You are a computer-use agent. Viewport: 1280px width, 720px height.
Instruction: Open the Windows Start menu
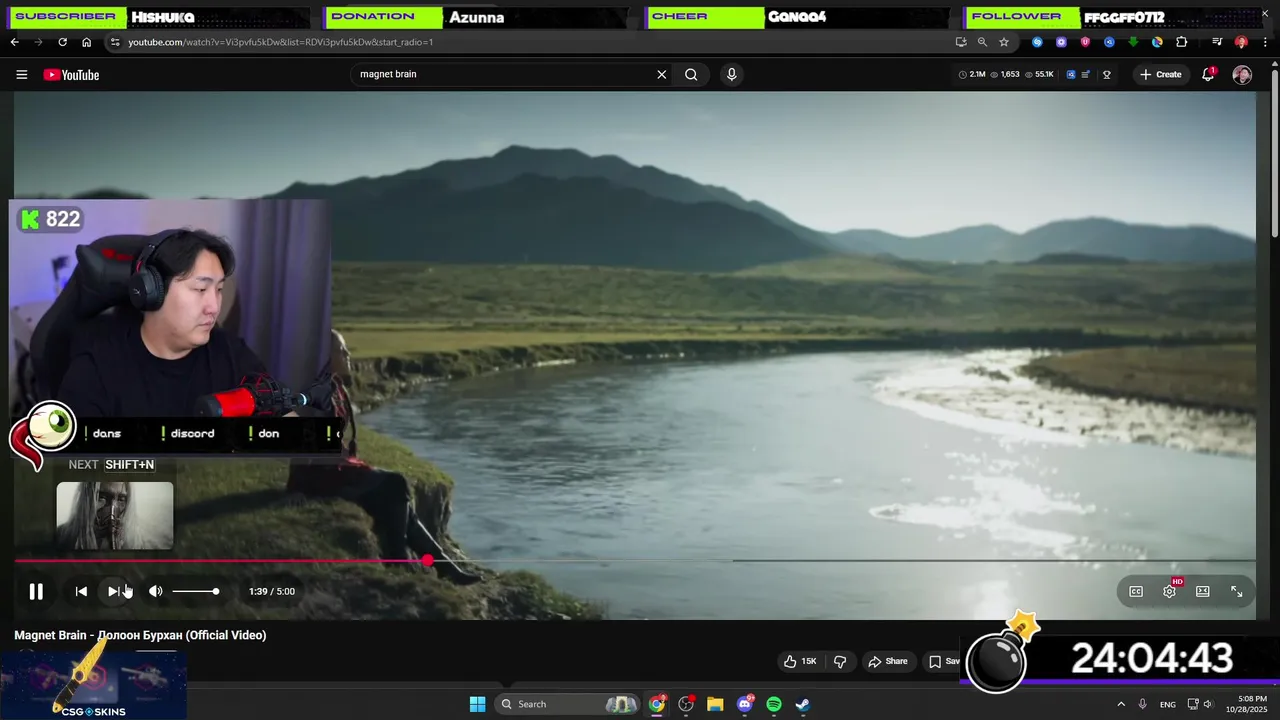click(x=477, y=704)
